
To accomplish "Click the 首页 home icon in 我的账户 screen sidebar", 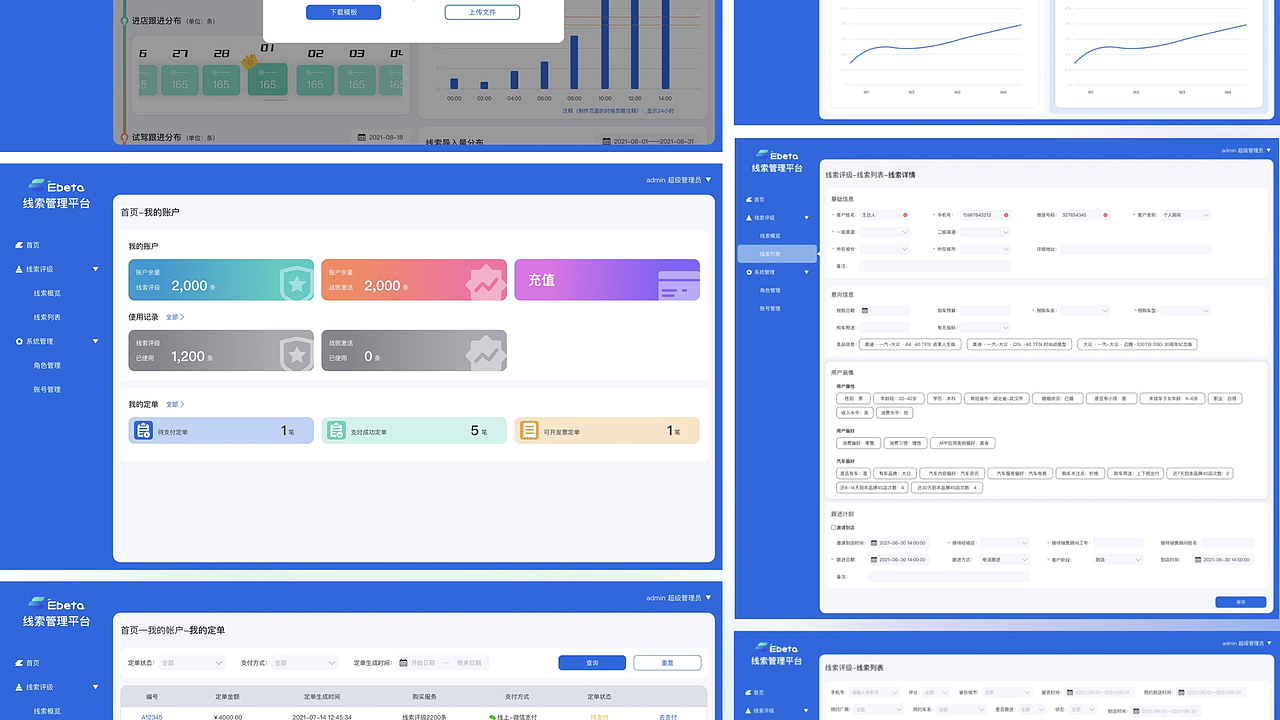I will 19,244.
